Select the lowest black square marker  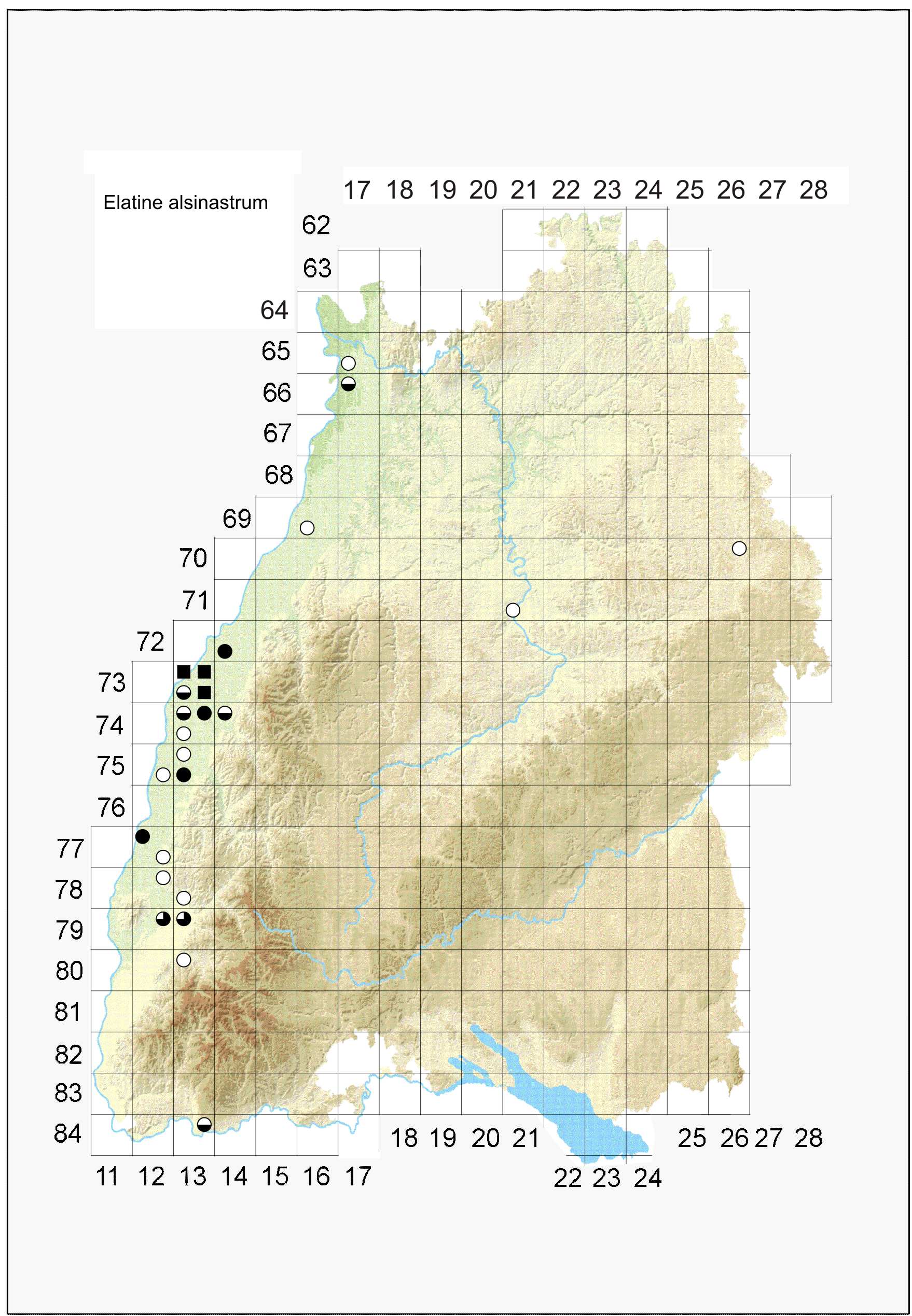tap(204, 692)
